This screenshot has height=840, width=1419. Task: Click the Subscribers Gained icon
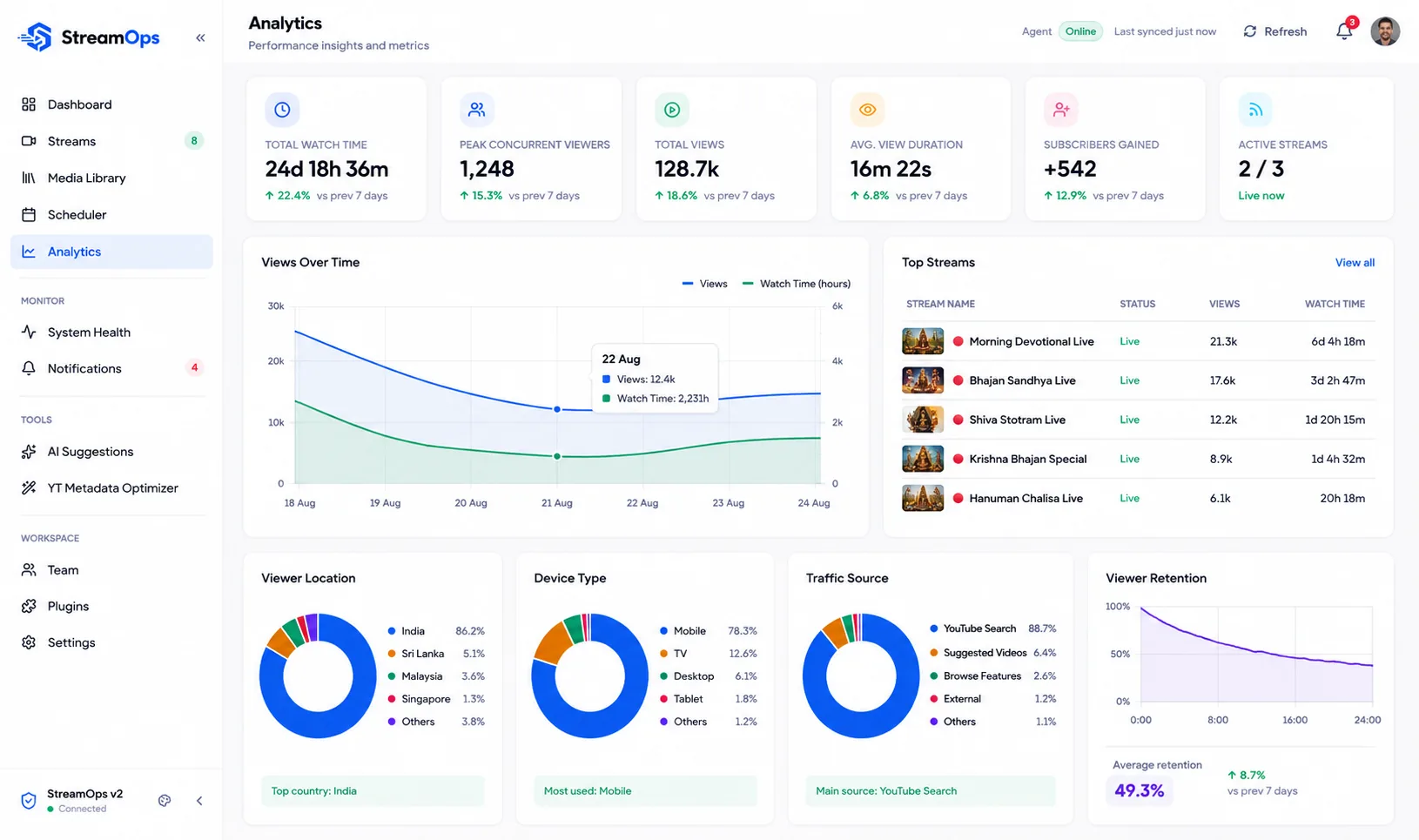[x=1061, y=110]
